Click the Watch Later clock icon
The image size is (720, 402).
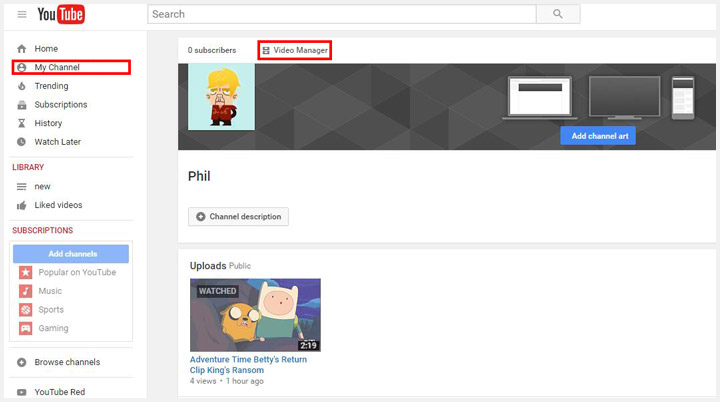[22, 142]
